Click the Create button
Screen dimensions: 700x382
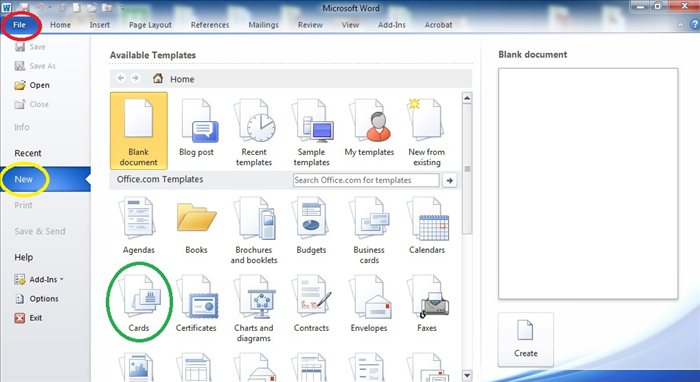526,339
